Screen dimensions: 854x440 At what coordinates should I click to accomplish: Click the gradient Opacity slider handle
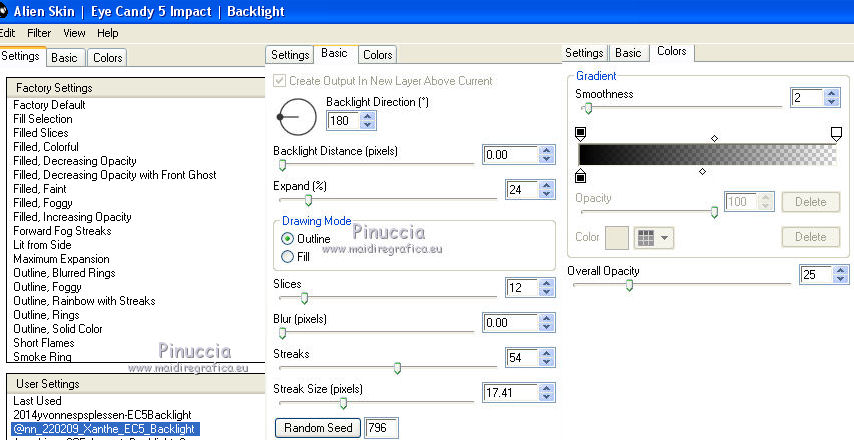(714, 212)
